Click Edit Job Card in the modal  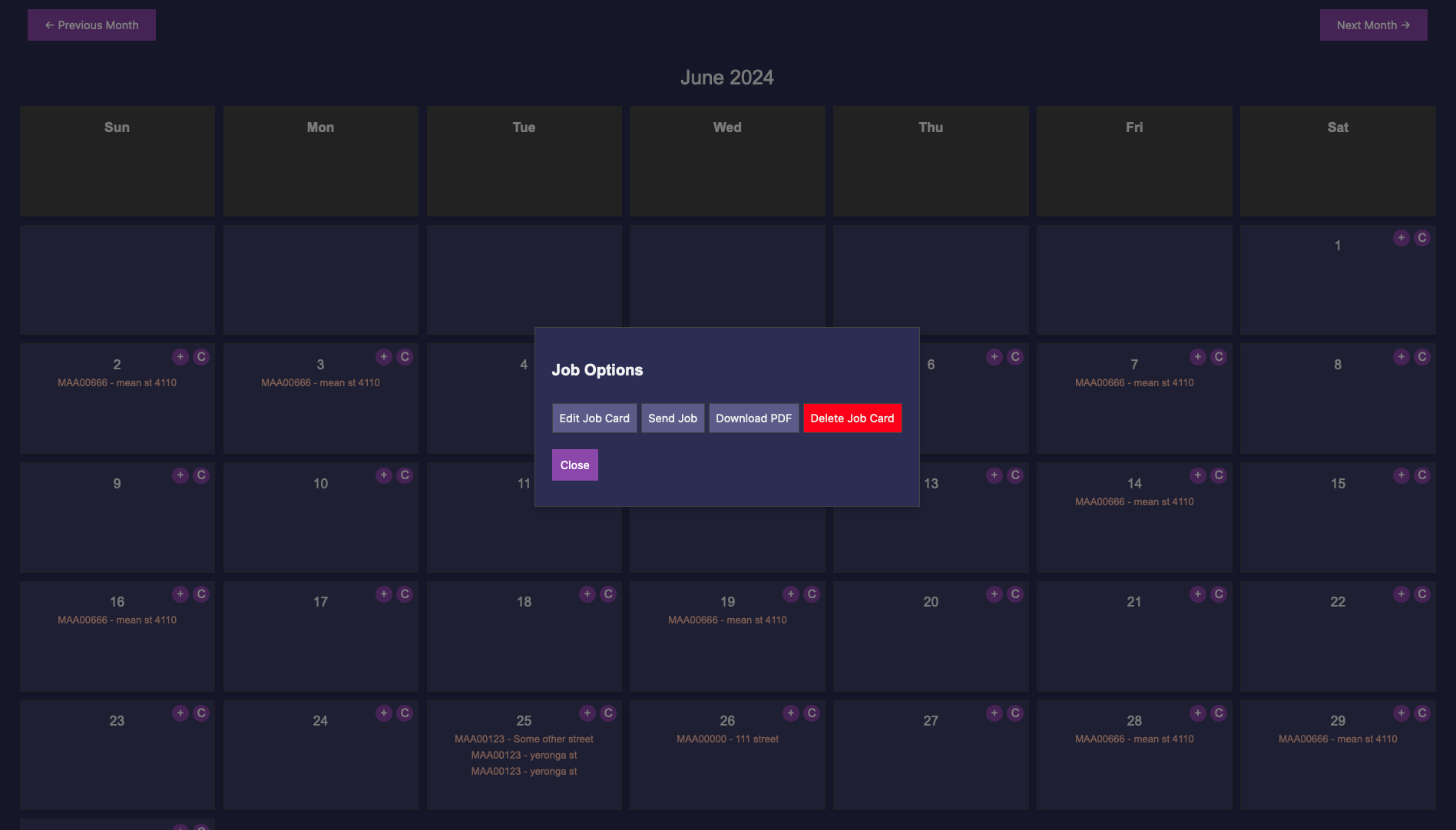(x=594, y=418)
